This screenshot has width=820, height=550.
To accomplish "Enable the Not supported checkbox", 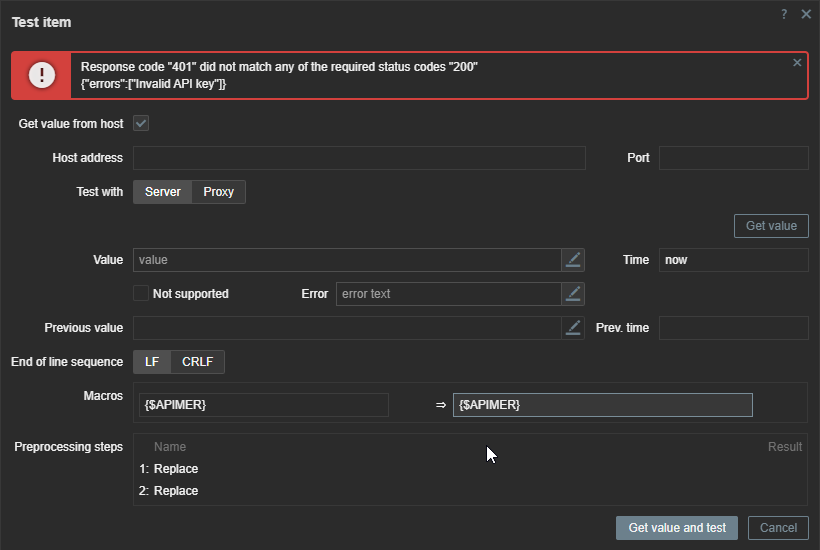I will click(x=141, y=294).
